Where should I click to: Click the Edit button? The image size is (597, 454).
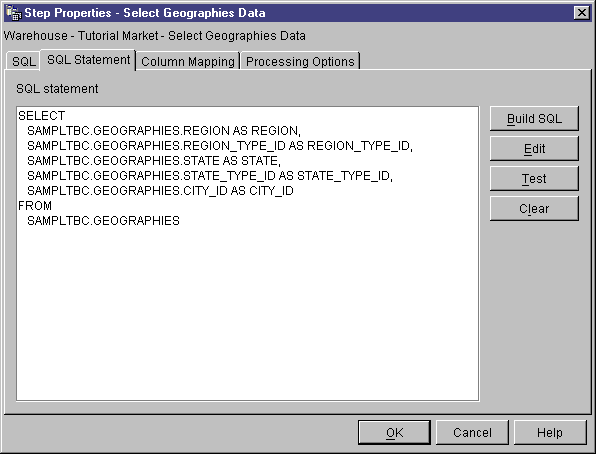(x=534, y=149)
